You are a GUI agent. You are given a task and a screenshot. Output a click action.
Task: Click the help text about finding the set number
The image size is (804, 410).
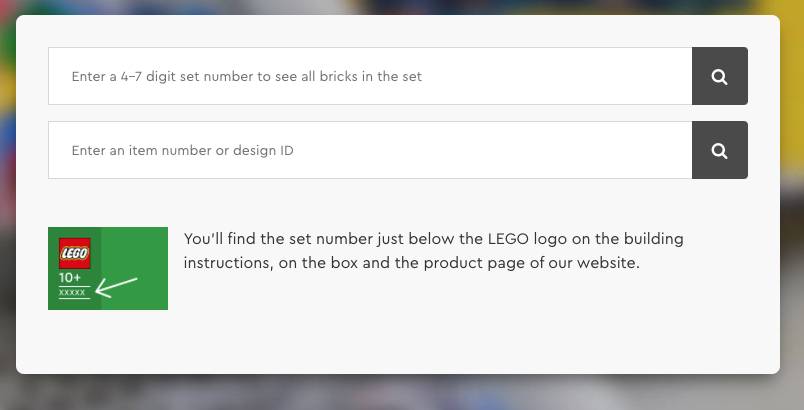pos(433,251)
